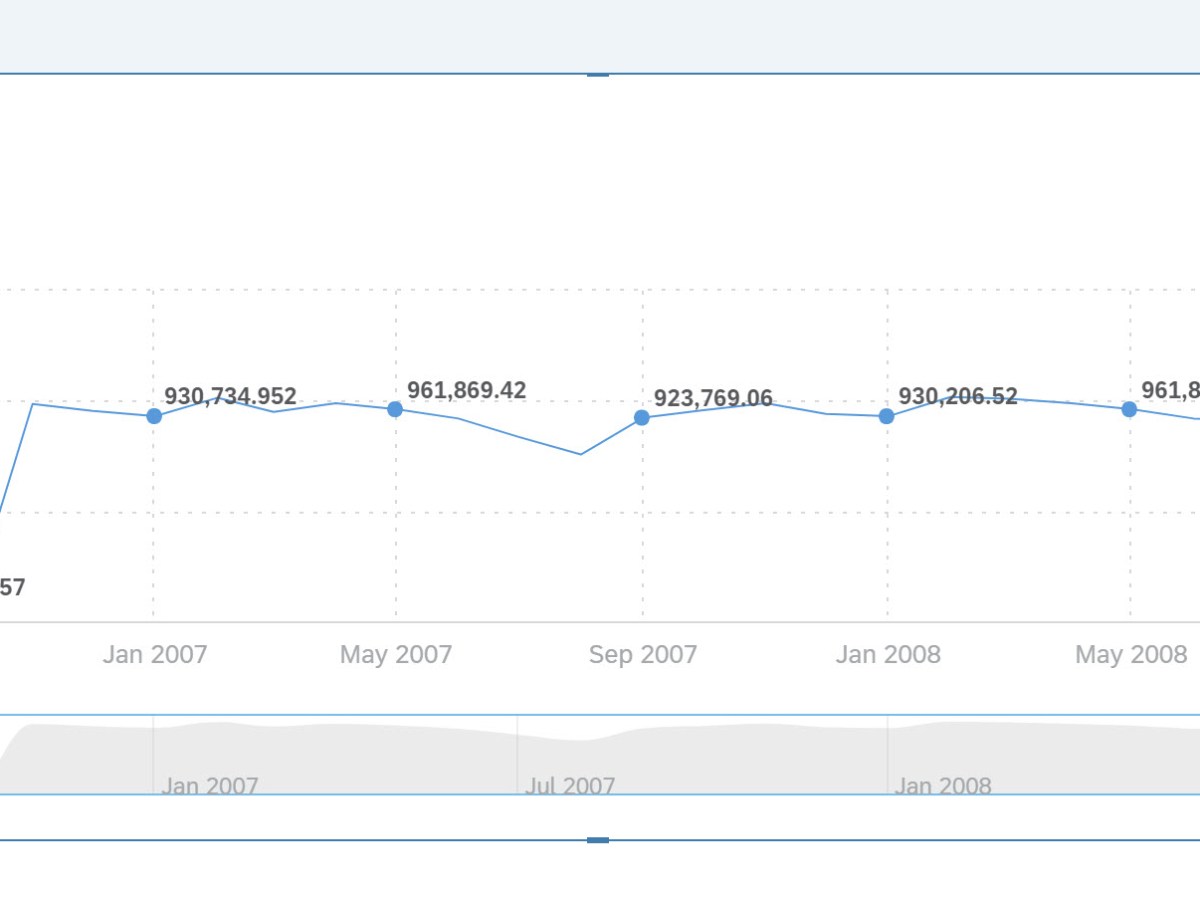
Task: Select the 930,206.52 data label
Action: [957, 396]
